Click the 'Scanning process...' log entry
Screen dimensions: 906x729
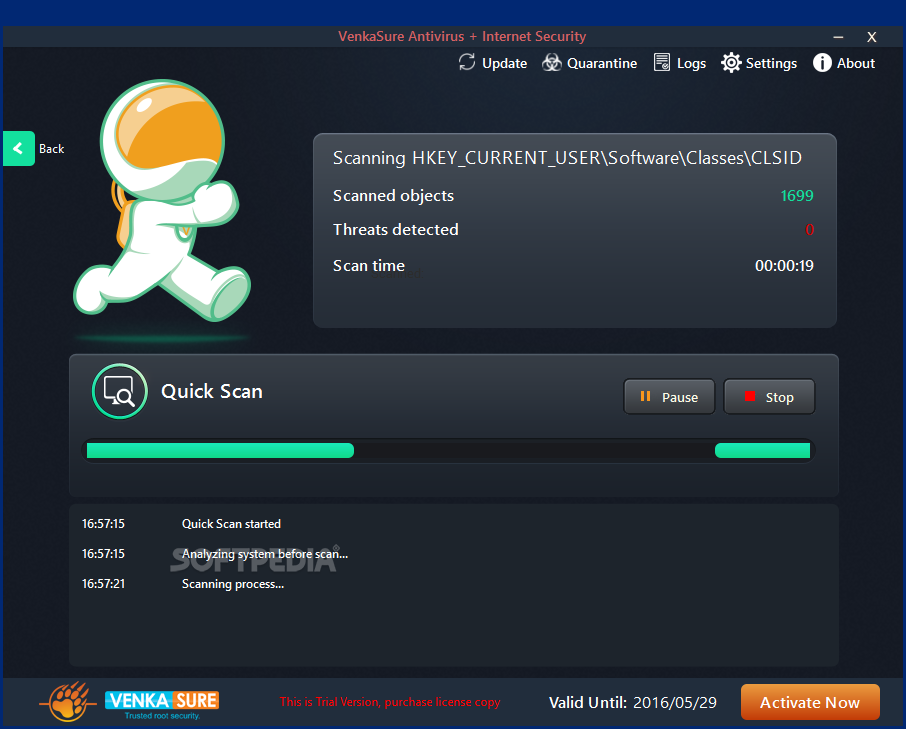pos(233,584)
